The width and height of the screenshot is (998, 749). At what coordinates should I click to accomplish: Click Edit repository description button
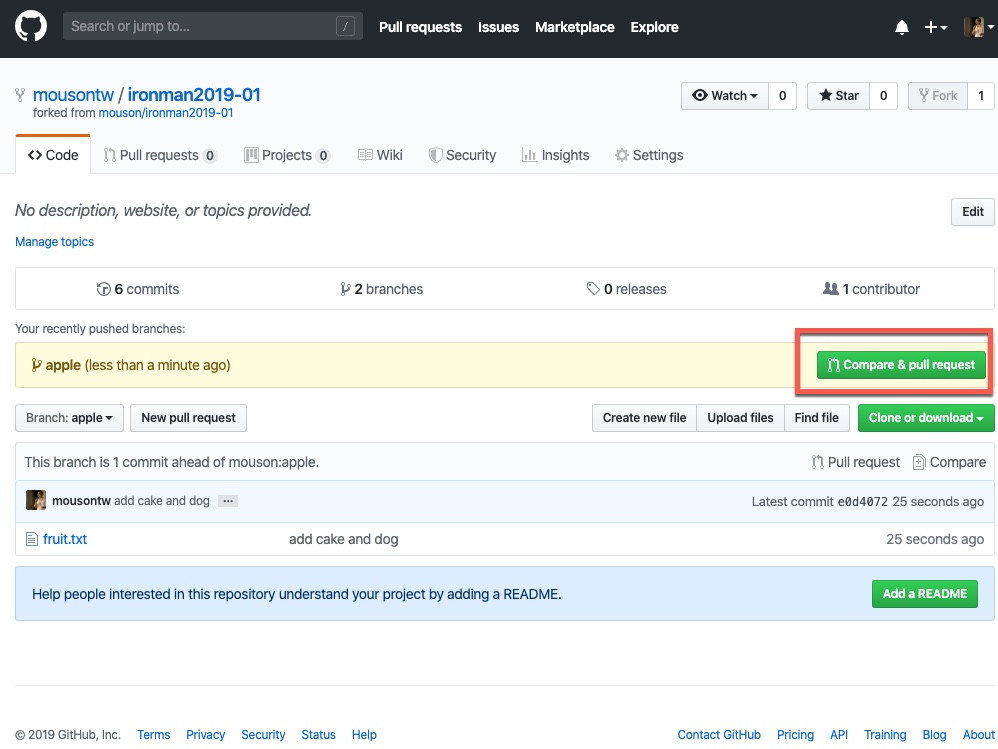point(973,212)
